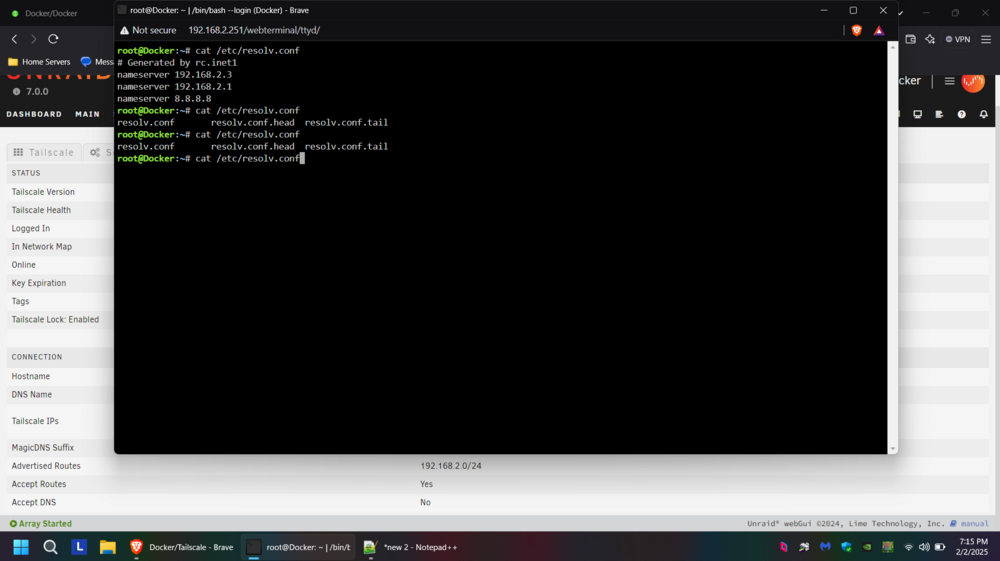Click the NVIDIA tray icon

(x=867, y=547)
